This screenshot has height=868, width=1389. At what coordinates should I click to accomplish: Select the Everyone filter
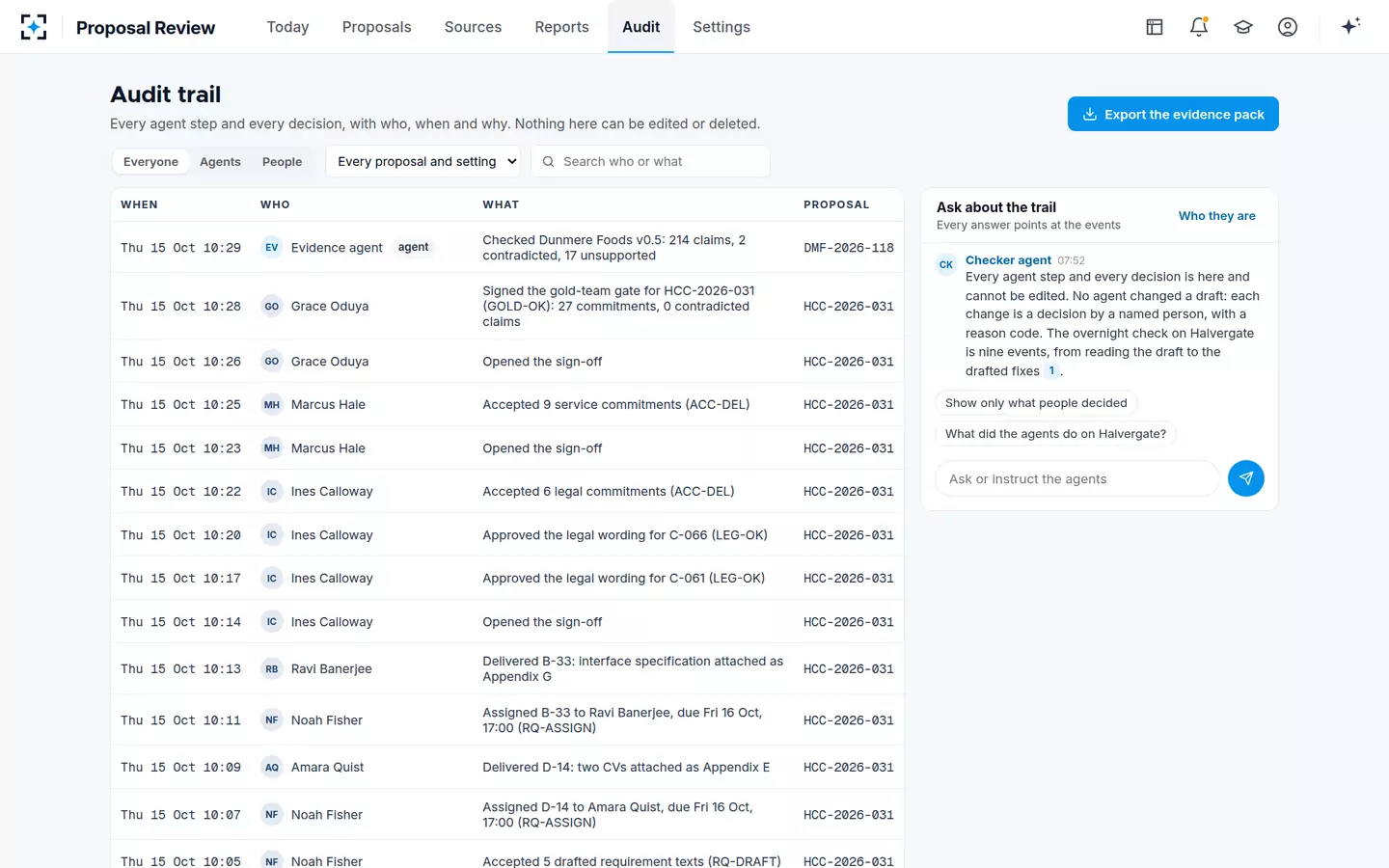[150, 162]
